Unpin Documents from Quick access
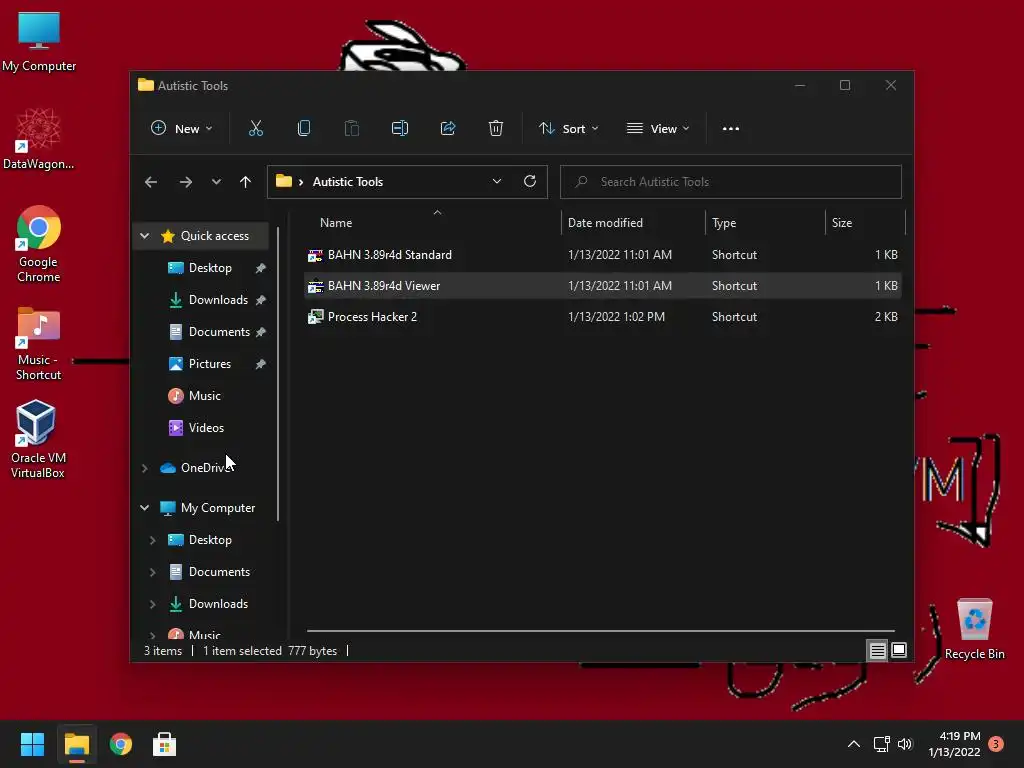The width and height of the screenshot is (1024, 768). click(x=261, y=332)
